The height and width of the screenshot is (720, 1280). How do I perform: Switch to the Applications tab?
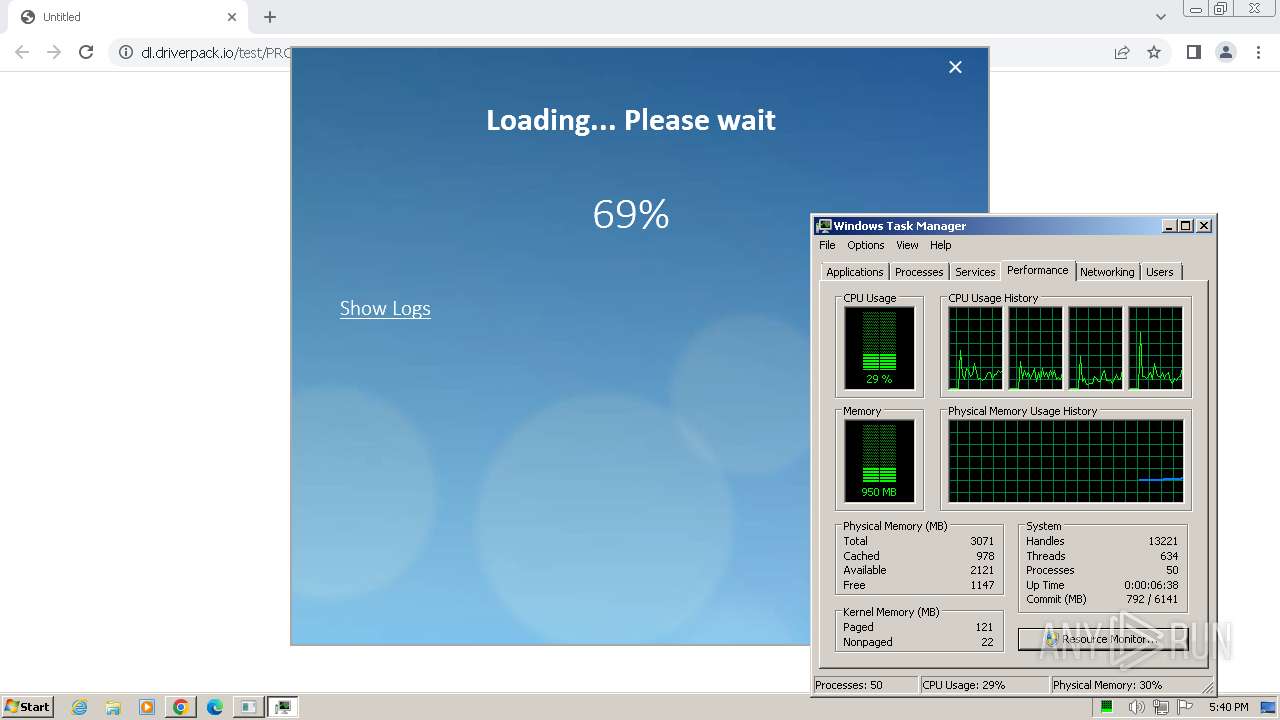[855, 272]
